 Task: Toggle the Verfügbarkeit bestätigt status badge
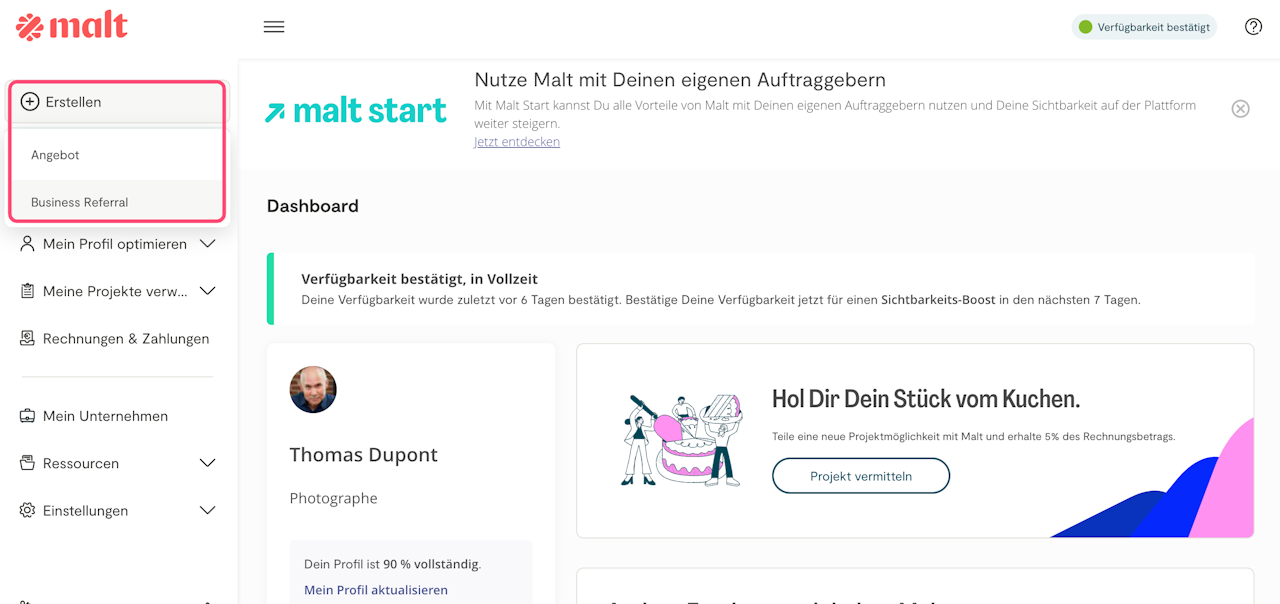tap(1144, 27)
